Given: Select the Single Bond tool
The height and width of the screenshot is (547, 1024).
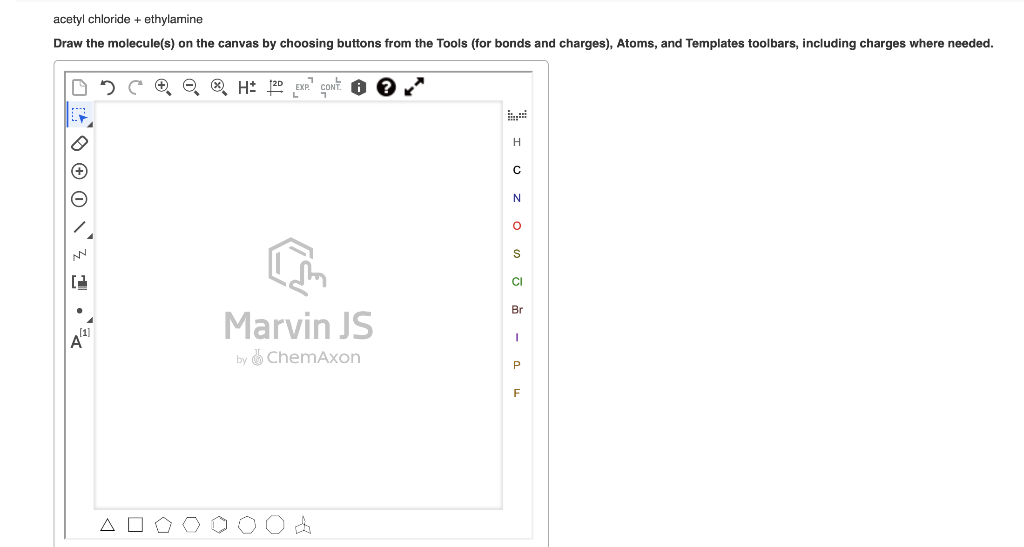Looking at the screenshot, I should pyautogui.click(x=80, y=227).
